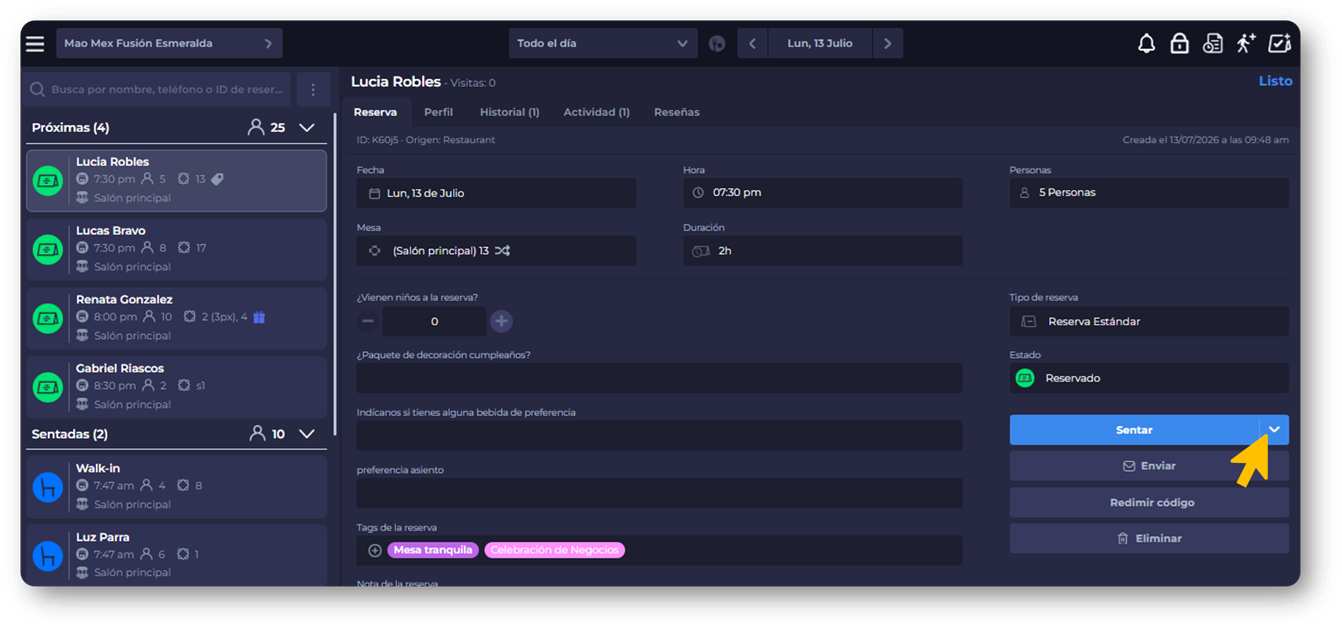Click the green Reservado status icon

[1025, 378]
